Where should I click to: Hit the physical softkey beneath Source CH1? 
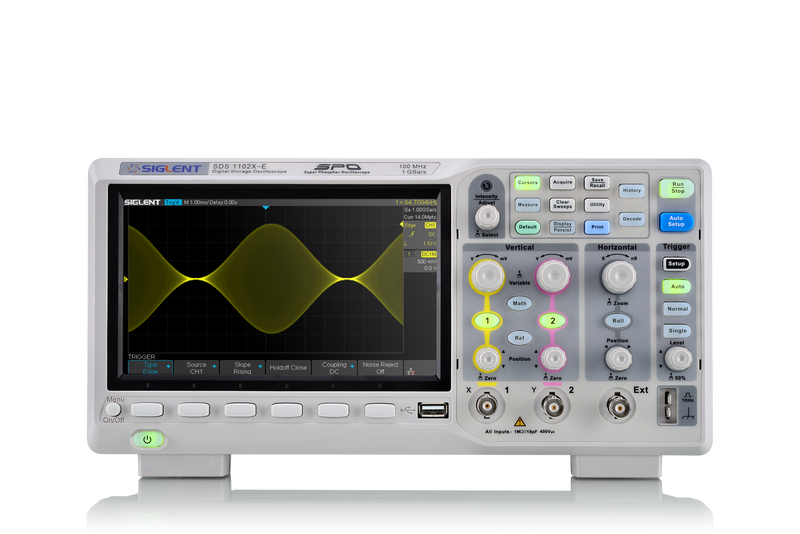pos(194,410)
